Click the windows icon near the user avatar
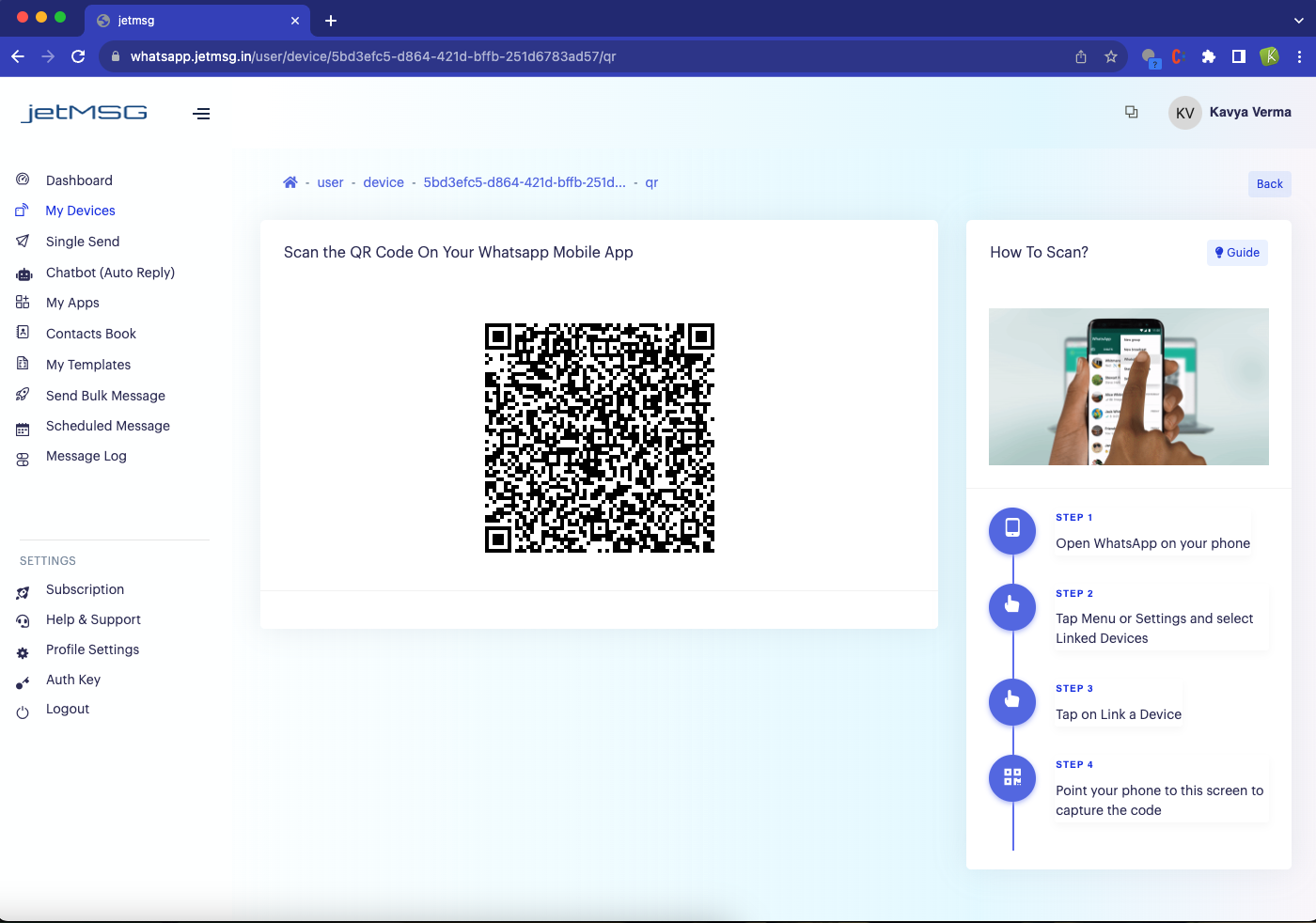Screen dimensions: 1316x923 click(1132, 112)
